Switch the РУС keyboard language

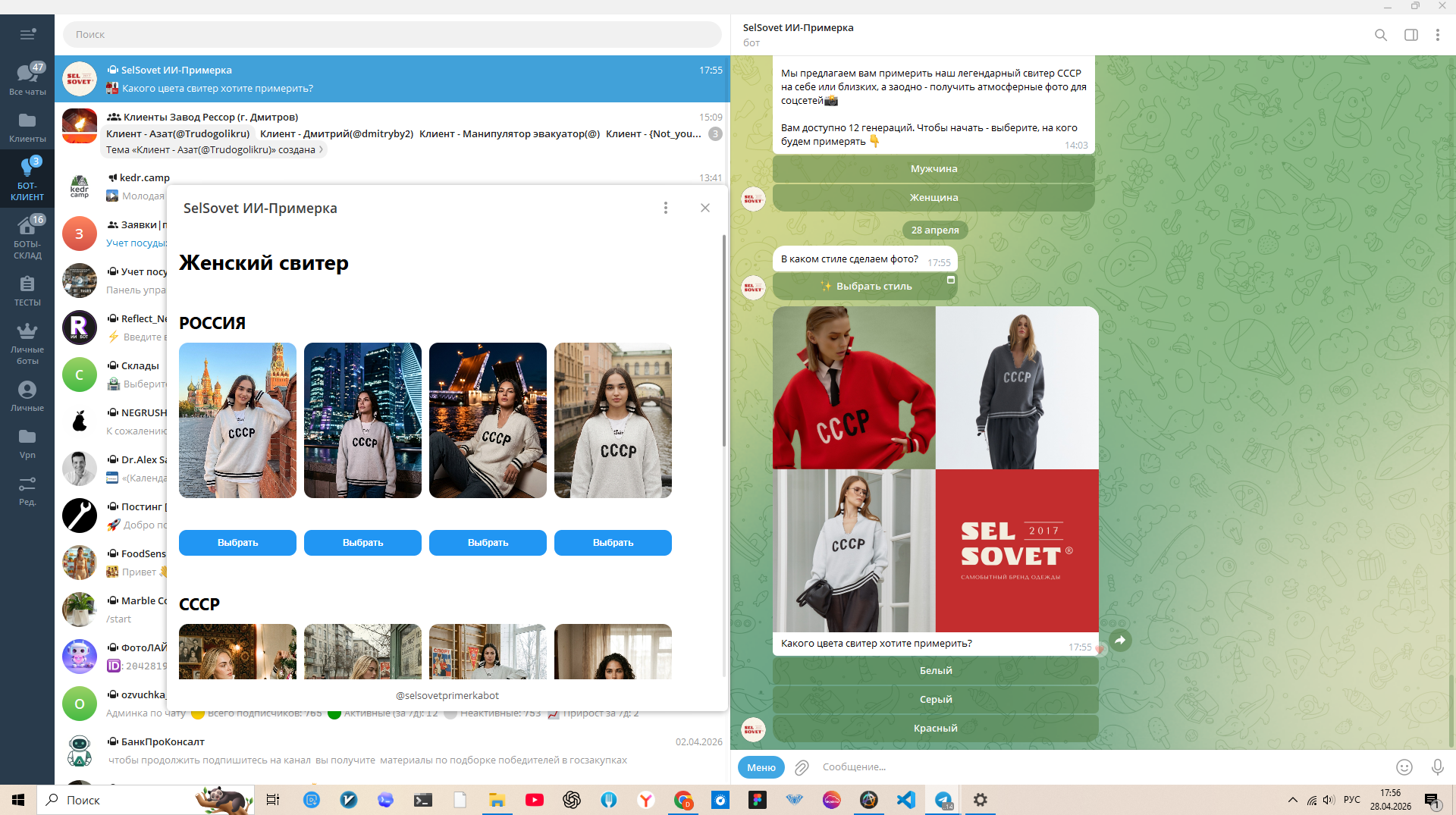click(1352, 800)
